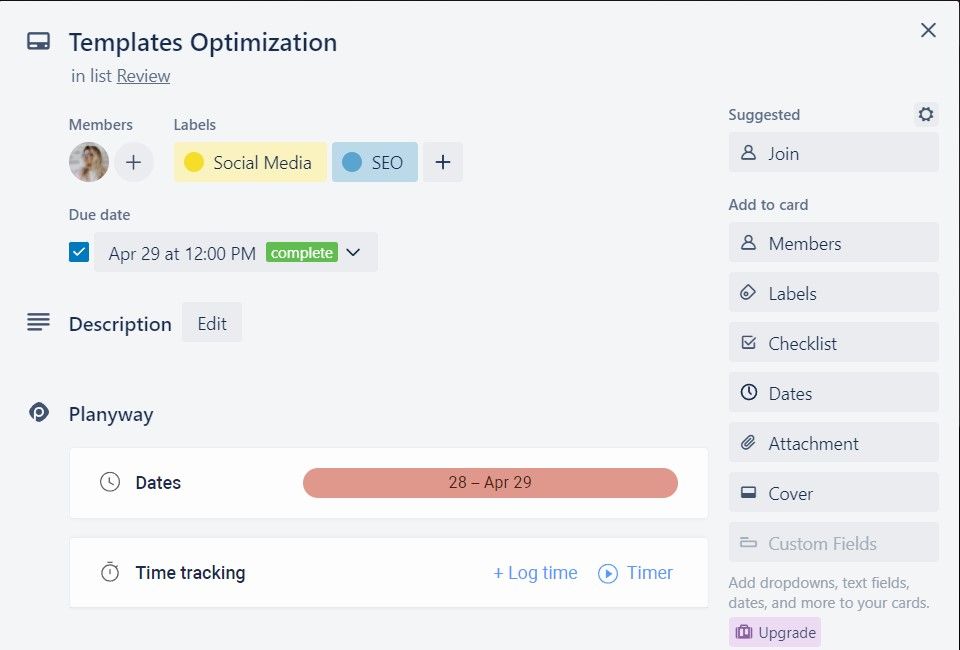Screen dimensions: 960x650
Task: Open Cover from the Add to card menu
Action: coord(833,493)
